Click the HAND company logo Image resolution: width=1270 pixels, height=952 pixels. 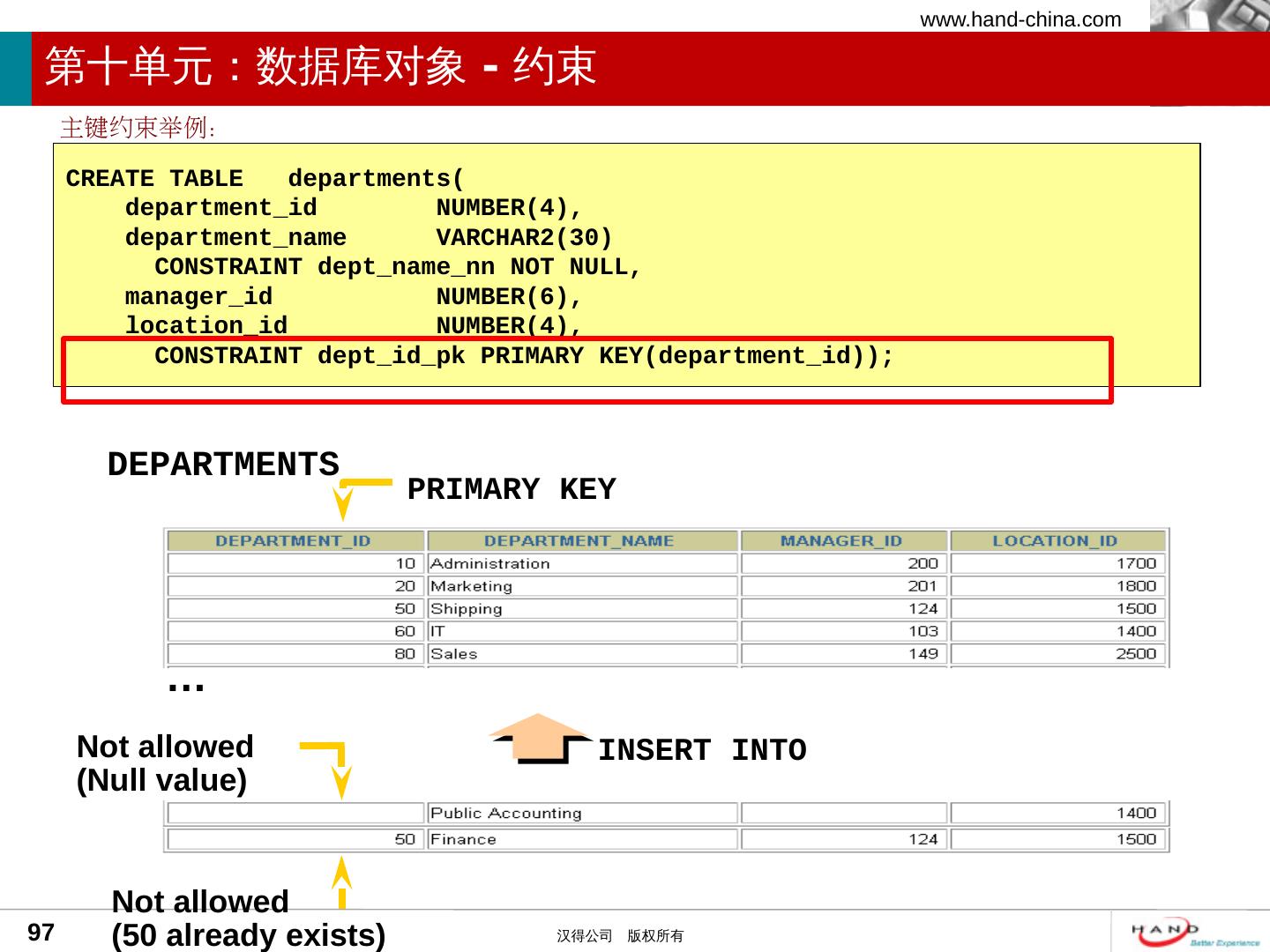coord(1196,933)
